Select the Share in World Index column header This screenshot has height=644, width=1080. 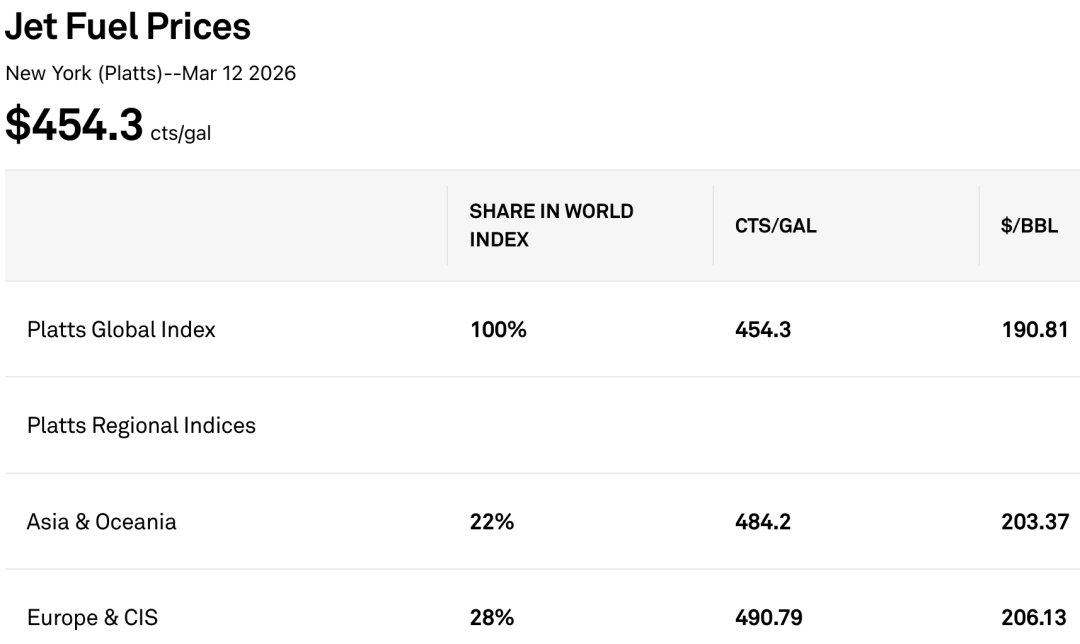(x=551, y=225)
